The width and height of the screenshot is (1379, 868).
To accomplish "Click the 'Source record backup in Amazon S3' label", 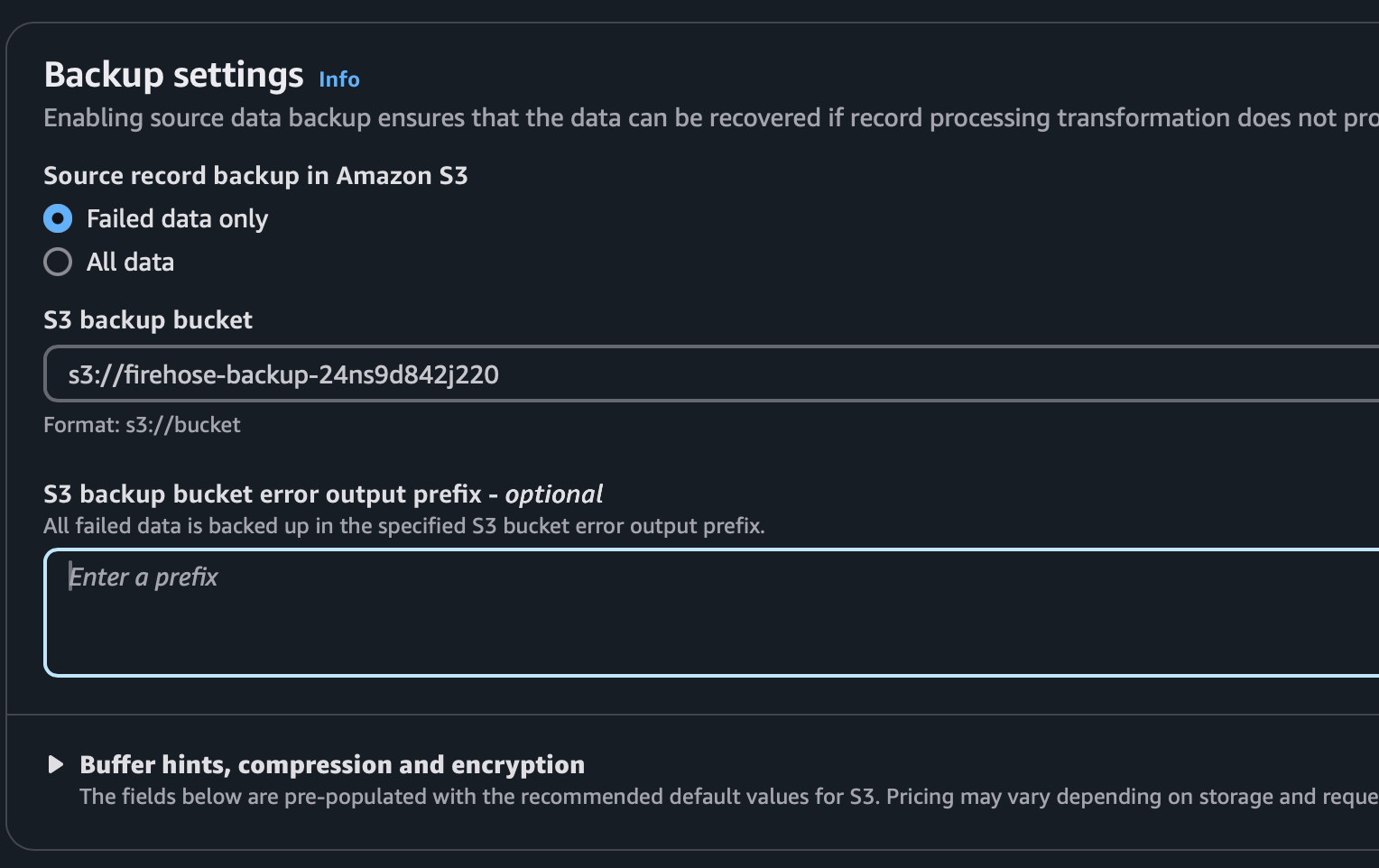I will pos(255,175).
